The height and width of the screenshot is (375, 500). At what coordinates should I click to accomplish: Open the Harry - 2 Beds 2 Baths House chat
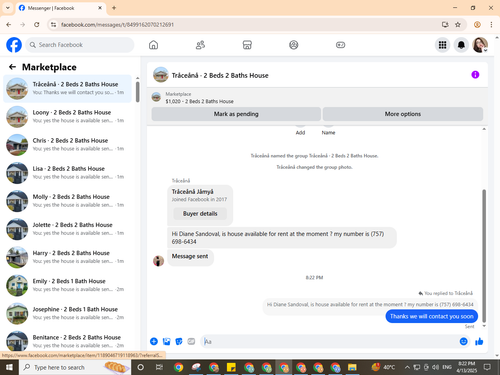[67, 257]
